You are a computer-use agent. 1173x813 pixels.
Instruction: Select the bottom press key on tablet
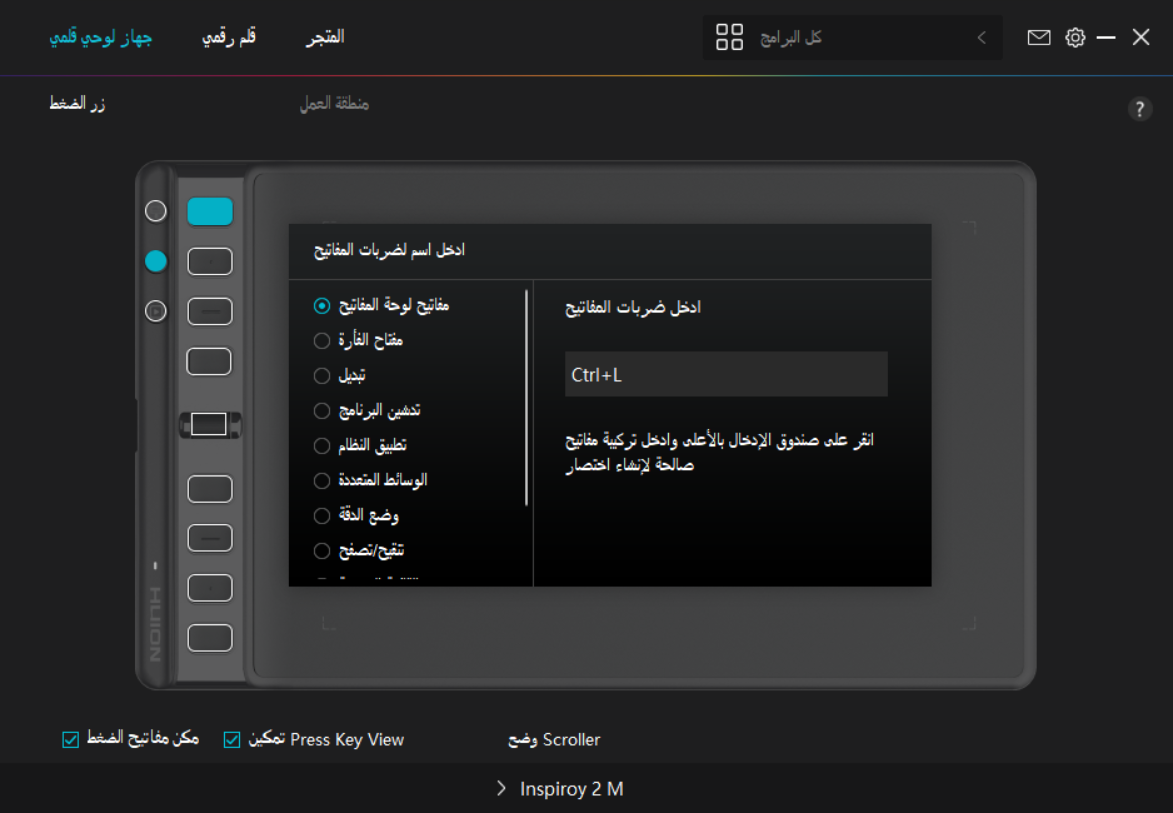[210, 638]
